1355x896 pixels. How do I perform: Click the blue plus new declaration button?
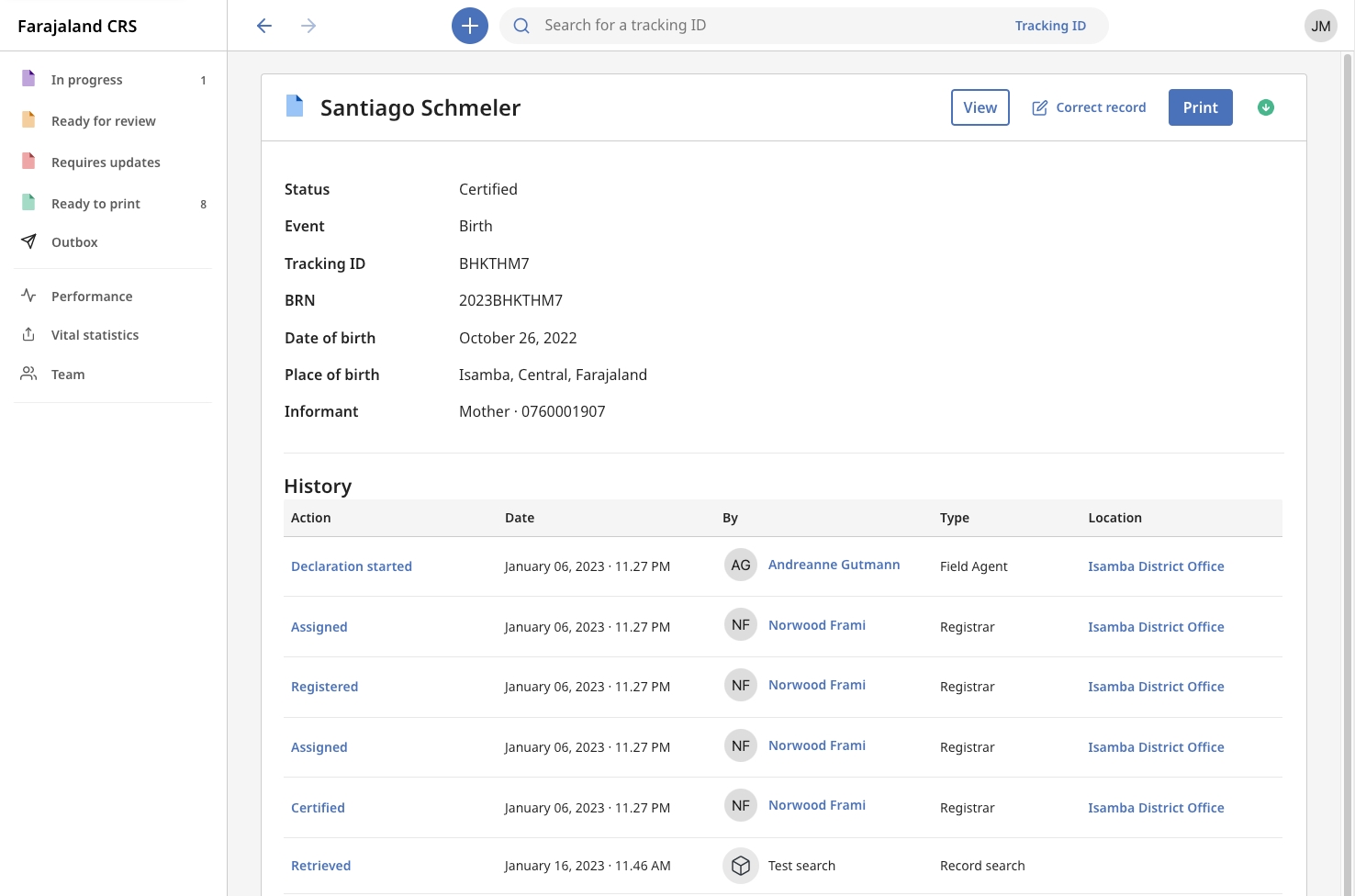[469, 26]
